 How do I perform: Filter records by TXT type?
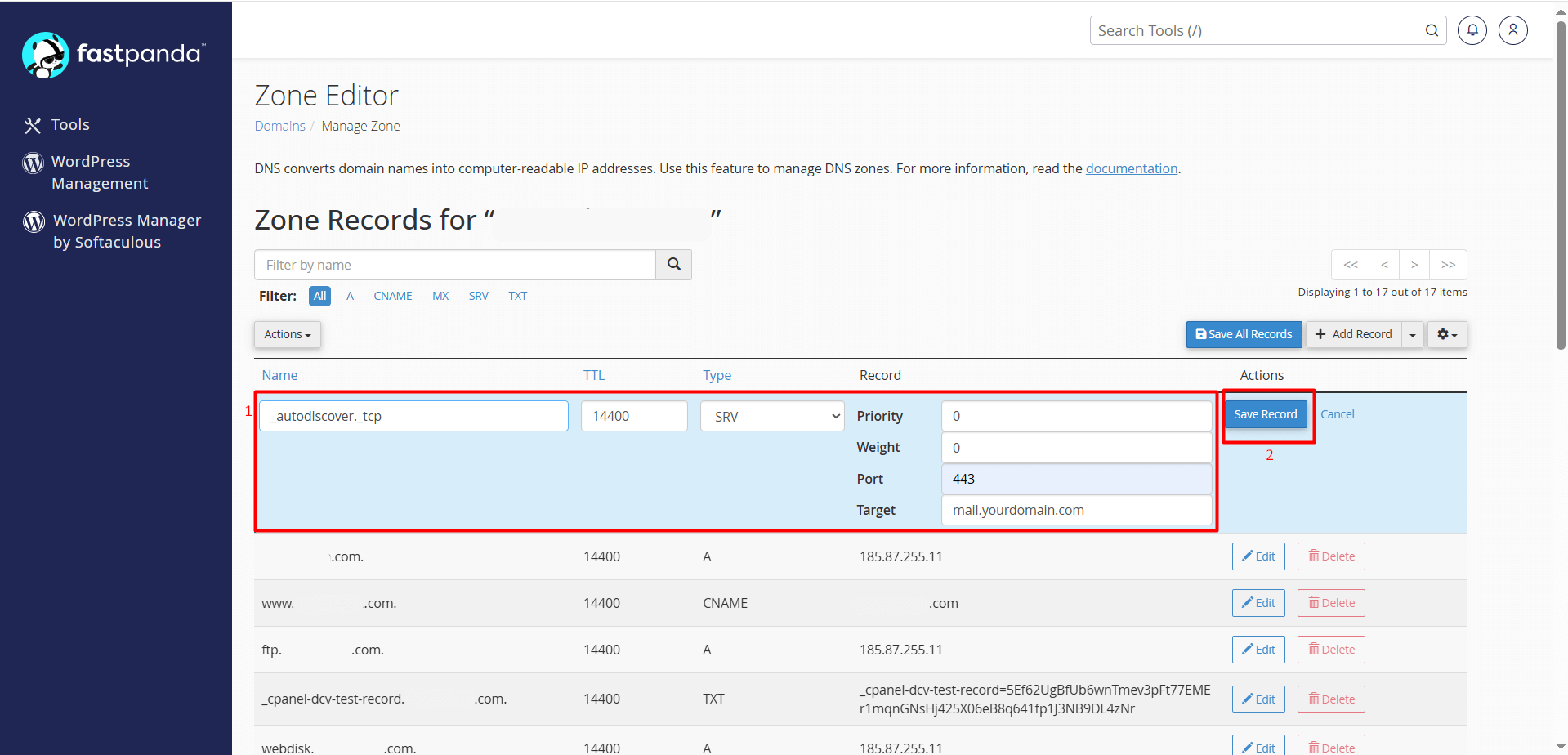(518, 296)
